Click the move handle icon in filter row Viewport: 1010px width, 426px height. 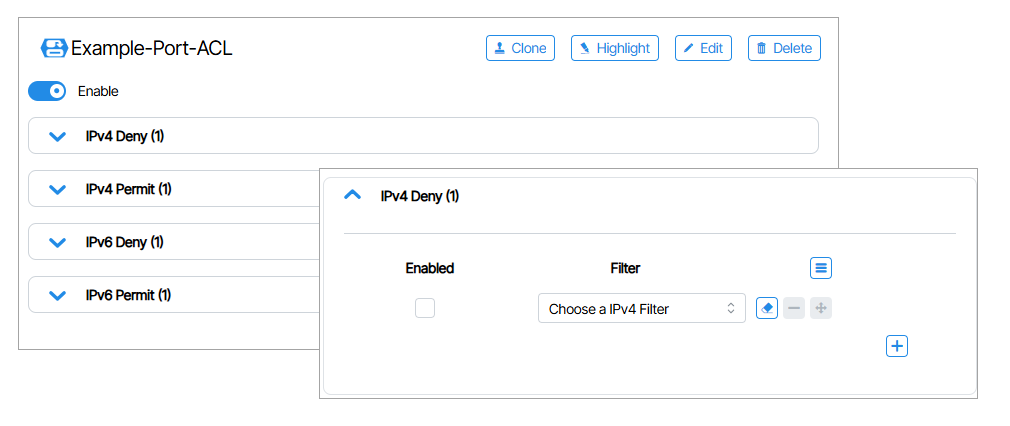pos(821,308)
